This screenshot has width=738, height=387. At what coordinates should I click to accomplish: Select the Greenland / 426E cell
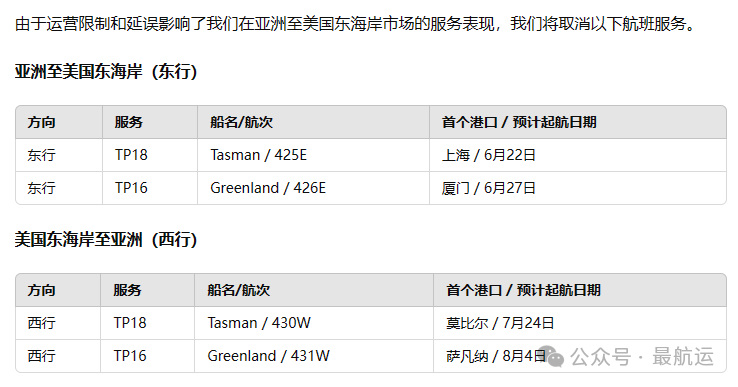[313, 188]
